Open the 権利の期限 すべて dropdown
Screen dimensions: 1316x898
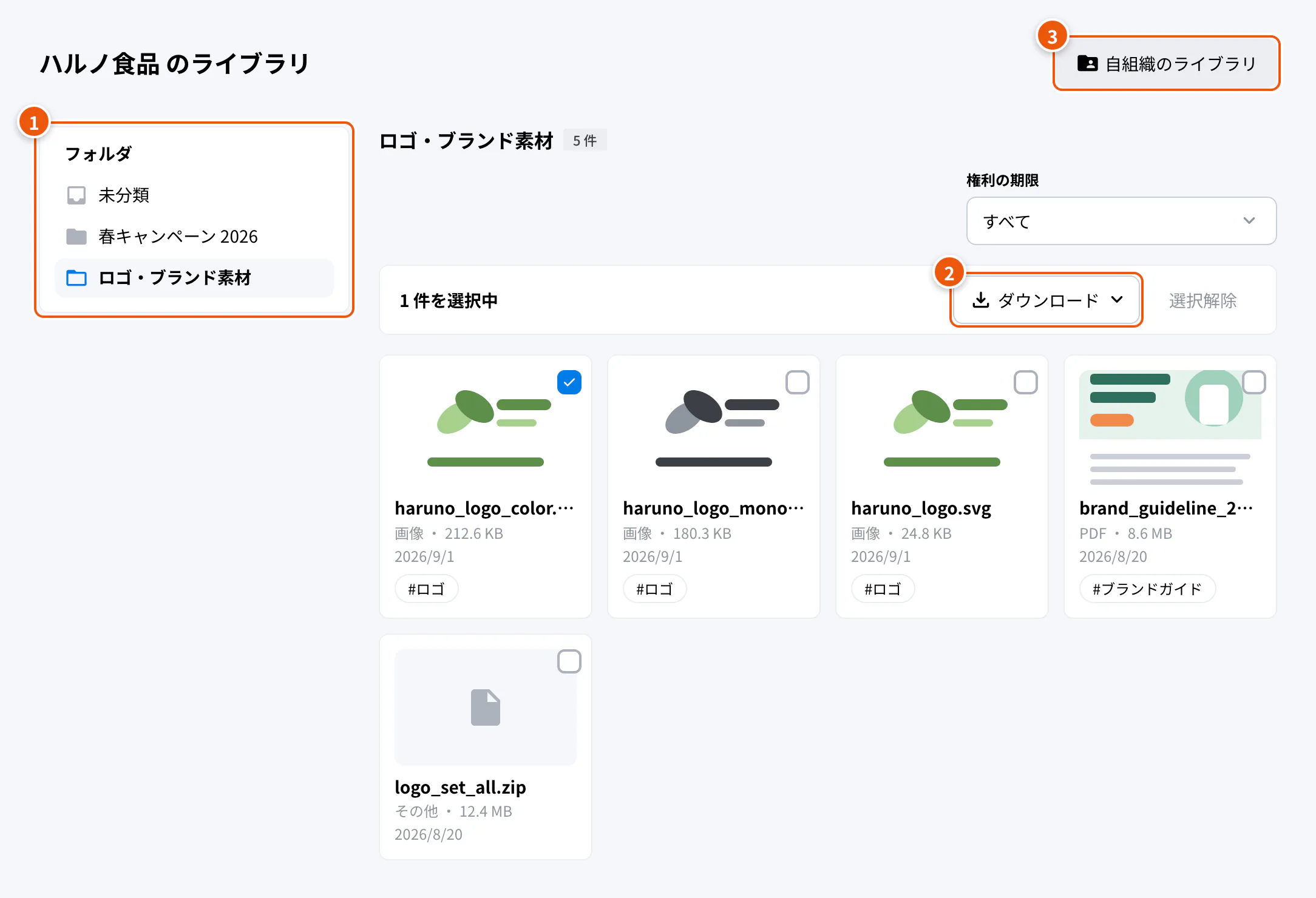pyautogui.click(x=1121, y=221)
